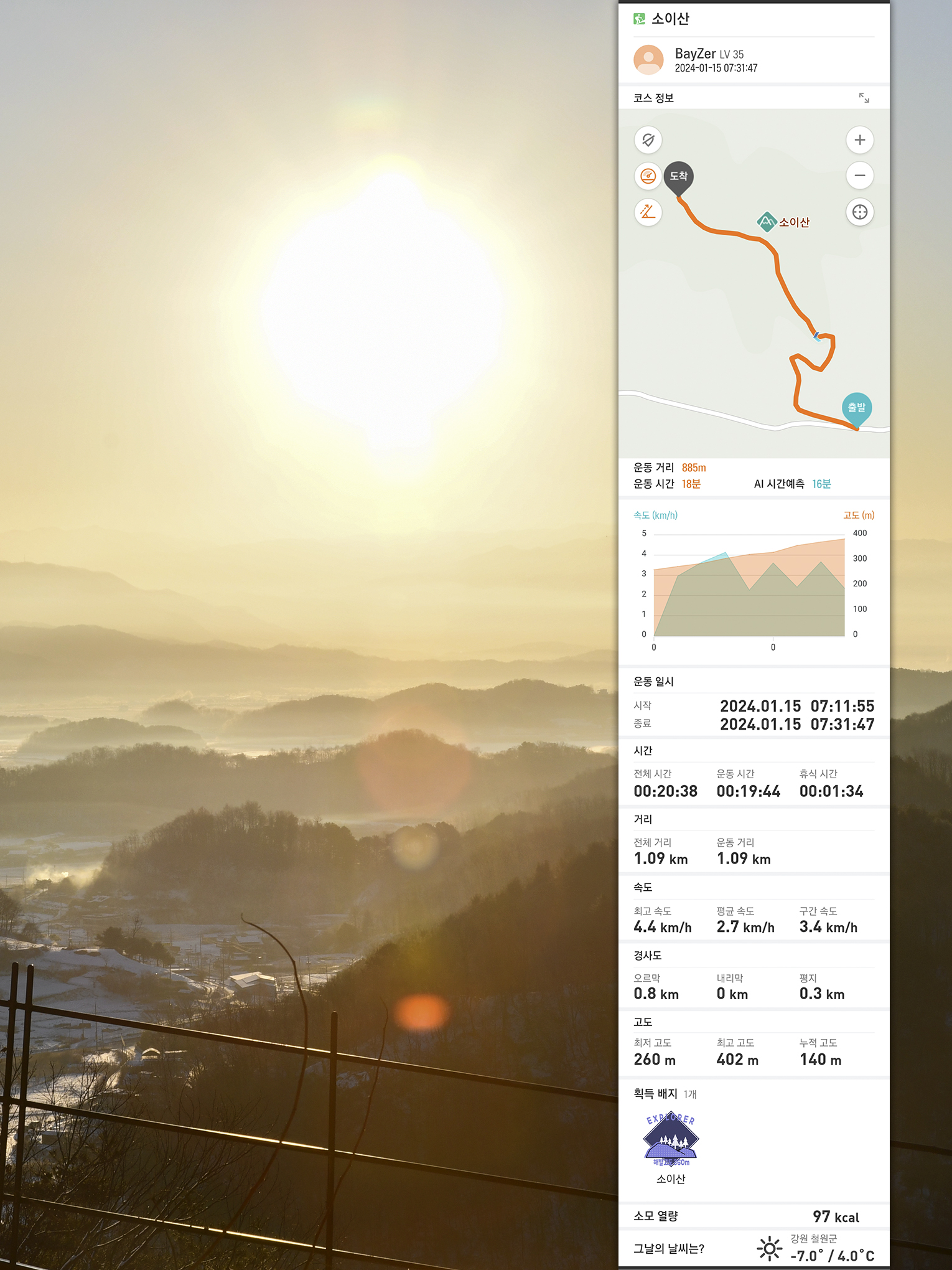Select the 도착 arrival pin on the map
952x1270 pixels.
coord(679,179)
